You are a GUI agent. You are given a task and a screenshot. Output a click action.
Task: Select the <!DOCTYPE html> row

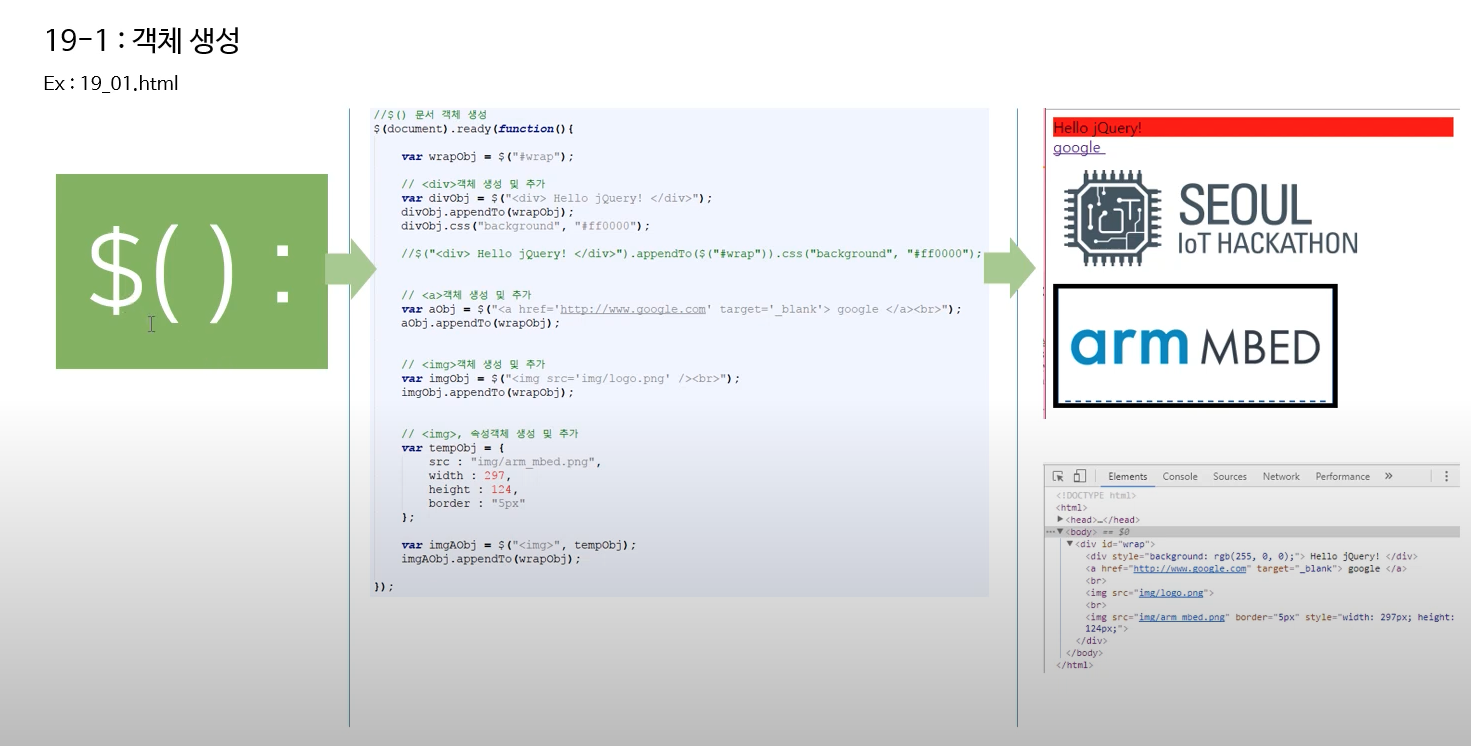[x=1096, y=495]
